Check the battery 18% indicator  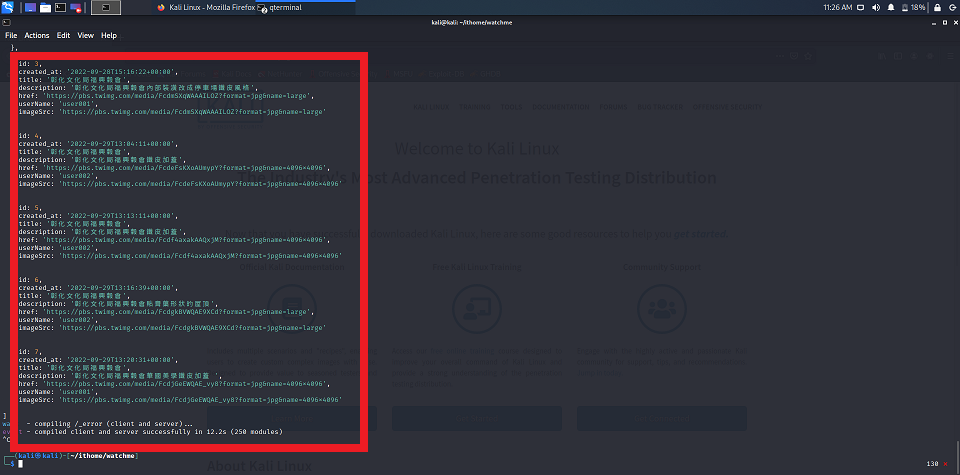pos(913,7)
